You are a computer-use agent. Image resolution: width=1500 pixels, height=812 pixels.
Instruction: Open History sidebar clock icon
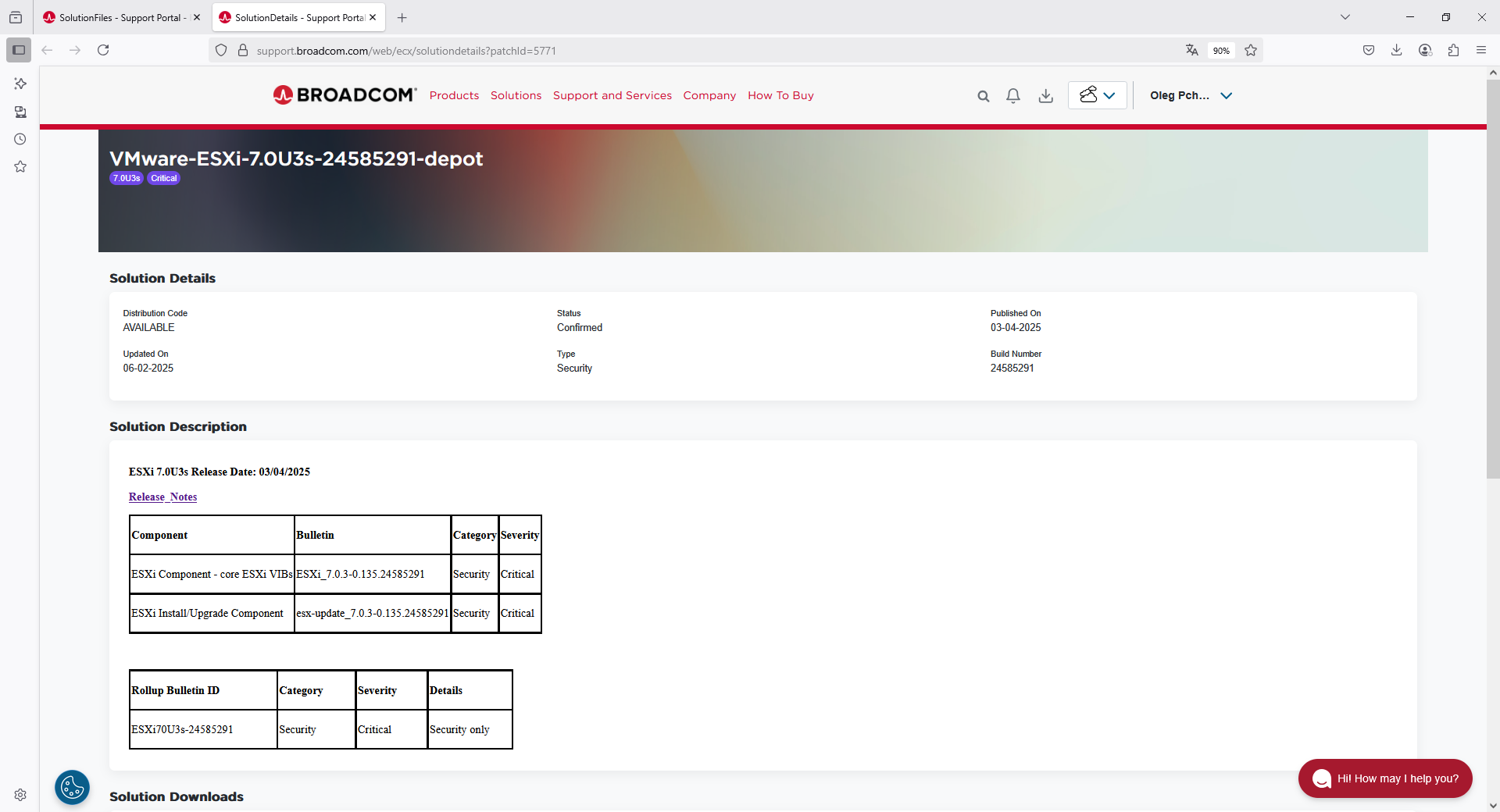(x=20, y=139)
